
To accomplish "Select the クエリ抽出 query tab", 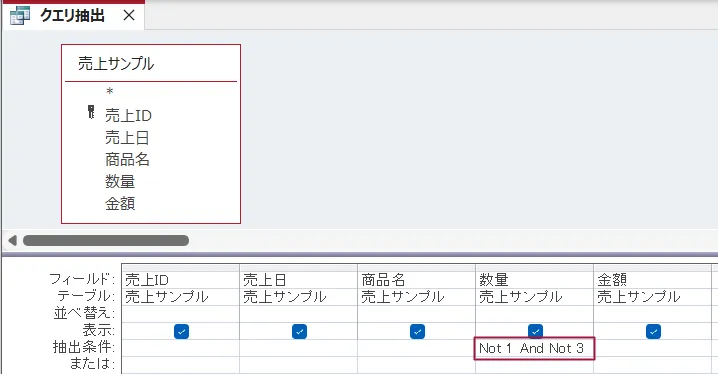I will point(73,16).
